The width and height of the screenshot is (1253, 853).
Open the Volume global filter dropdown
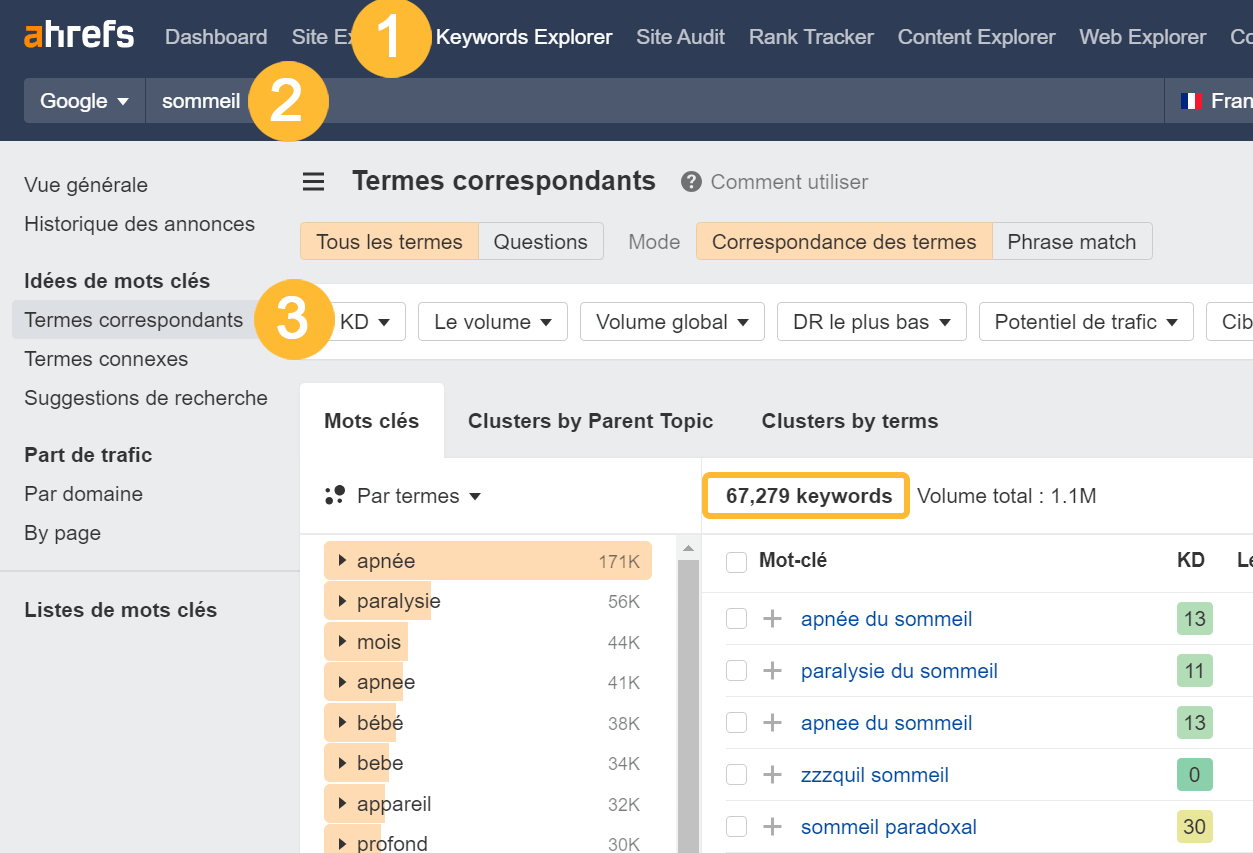point(671,321)
